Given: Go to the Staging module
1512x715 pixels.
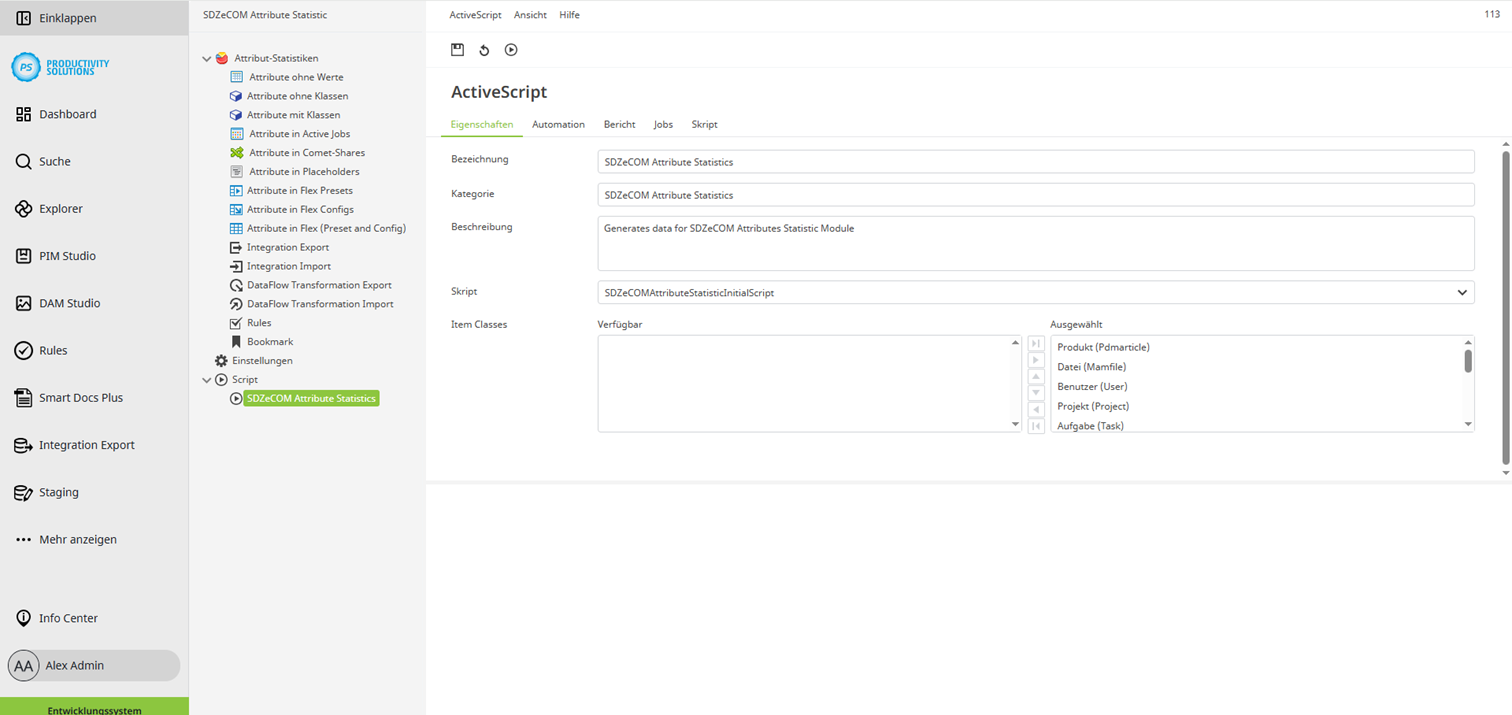Looking at the screenshot, I should [58, 492].
